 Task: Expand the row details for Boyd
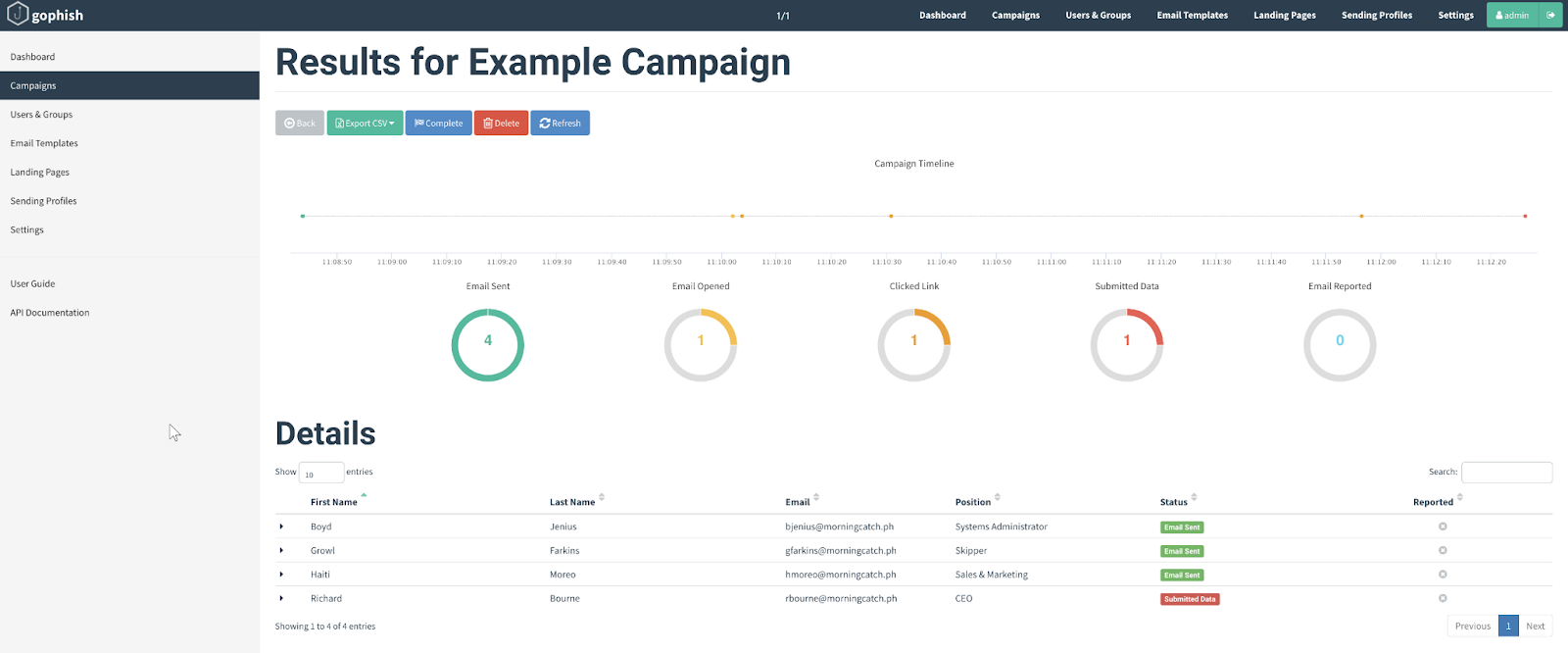pyautogui.click(x=282, y=527)
